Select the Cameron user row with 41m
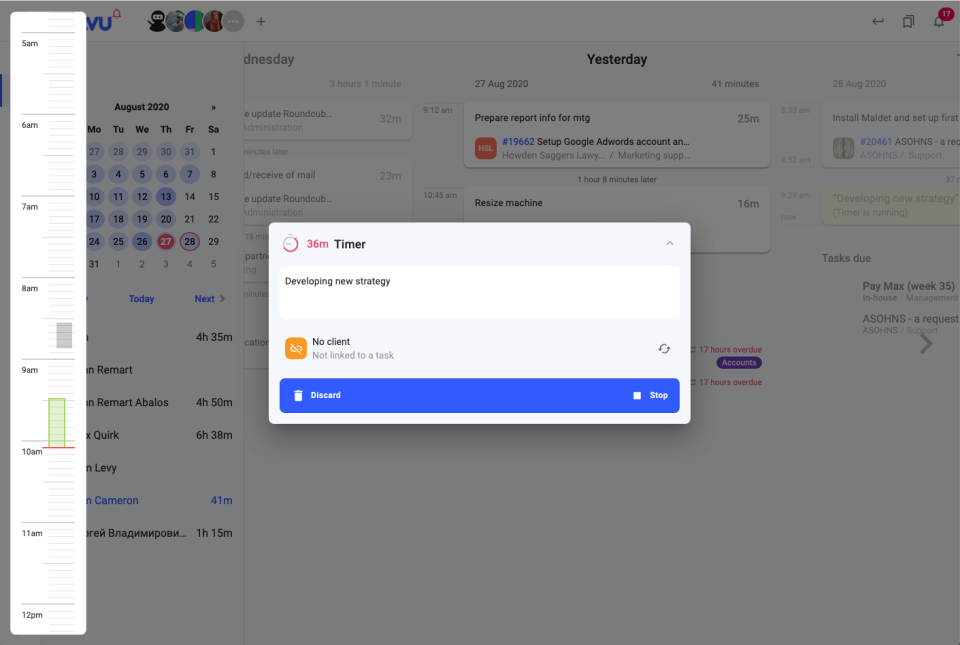This screenshot has width=960, height=645. pyautogui.click(x=159, y=501)
